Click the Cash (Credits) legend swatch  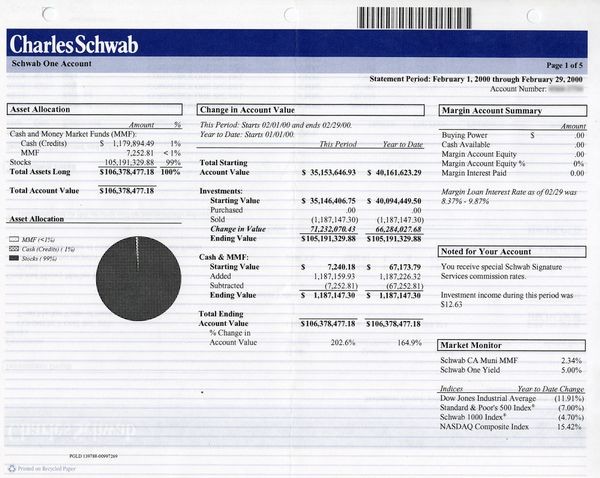coord(14,249)
